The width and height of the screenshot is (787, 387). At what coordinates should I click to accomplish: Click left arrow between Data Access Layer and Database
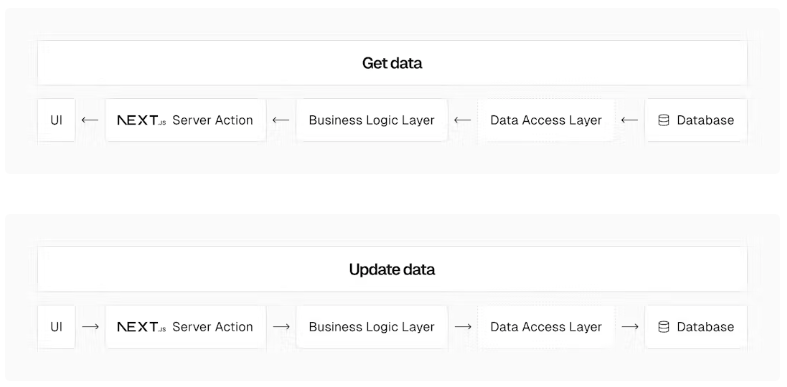pos(629,120)
